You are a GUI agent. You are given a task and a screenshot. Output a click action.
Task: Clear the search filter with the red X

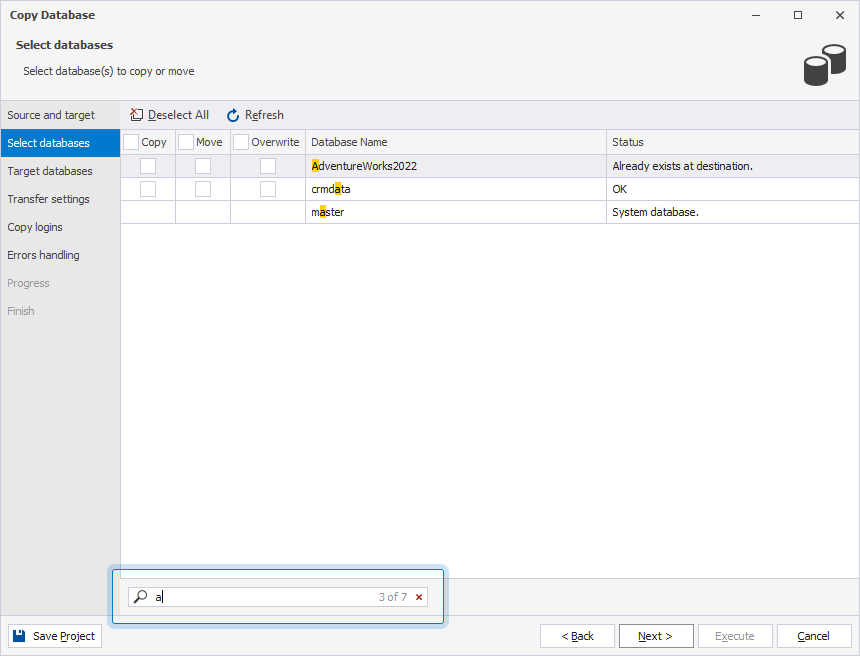[x=418, y=597]
